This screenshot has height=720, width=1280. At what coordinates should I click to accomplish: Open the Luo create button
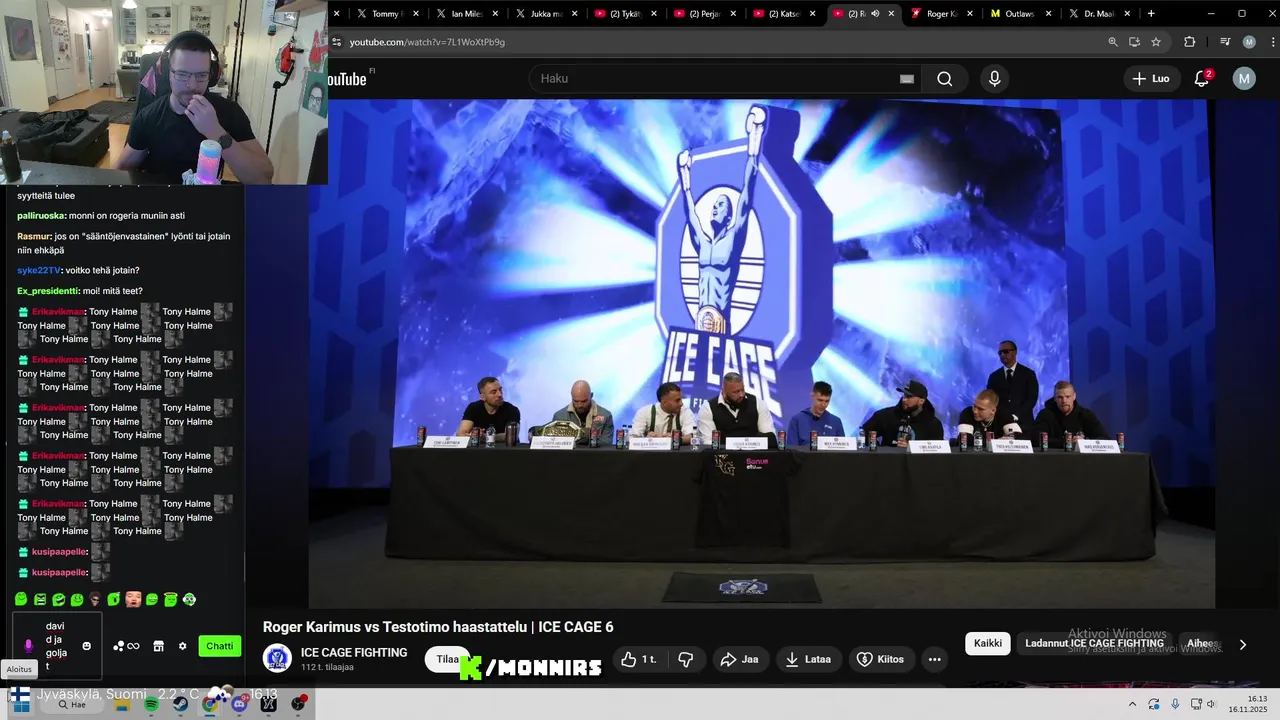[1151, 78]
